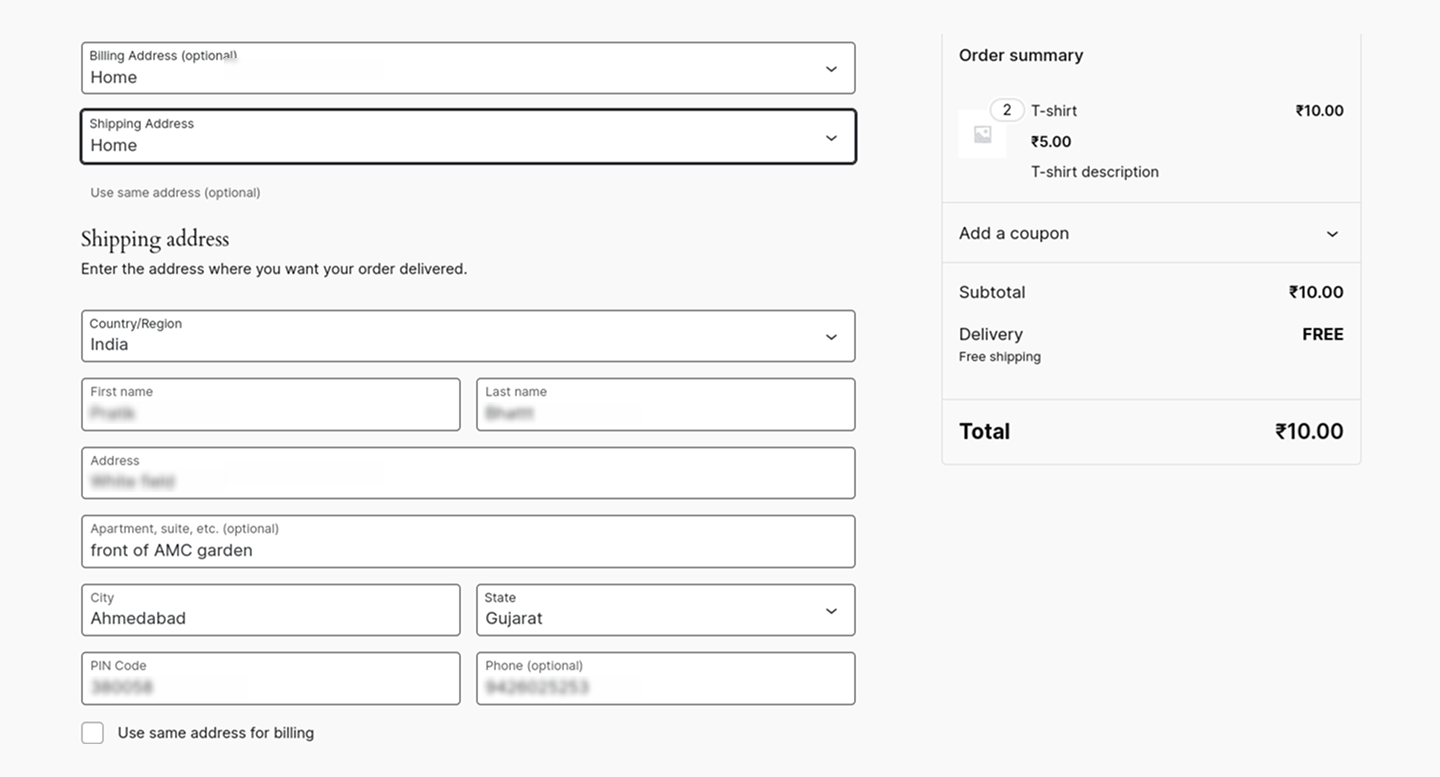Open the Shipping Address dropdown

point(468,136)
